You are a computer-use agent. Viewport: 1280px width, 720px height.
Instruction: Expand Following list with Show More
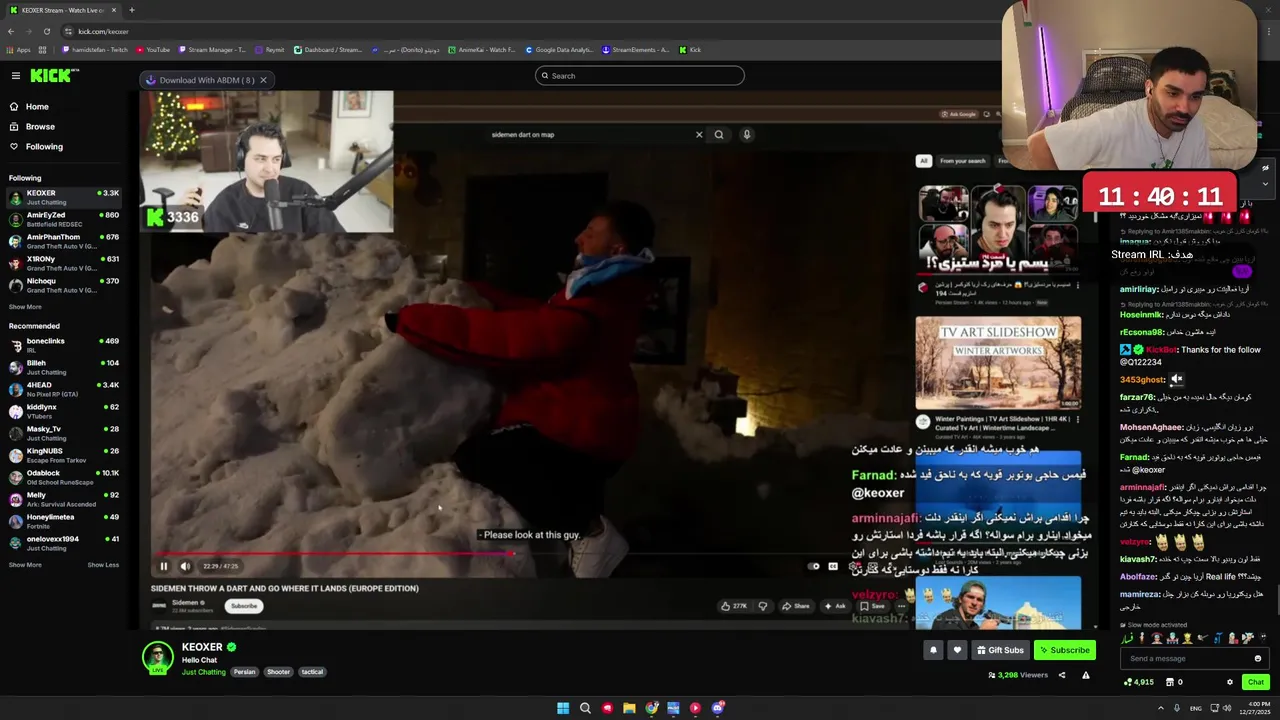pyautogui.click(x=25, y=307)
